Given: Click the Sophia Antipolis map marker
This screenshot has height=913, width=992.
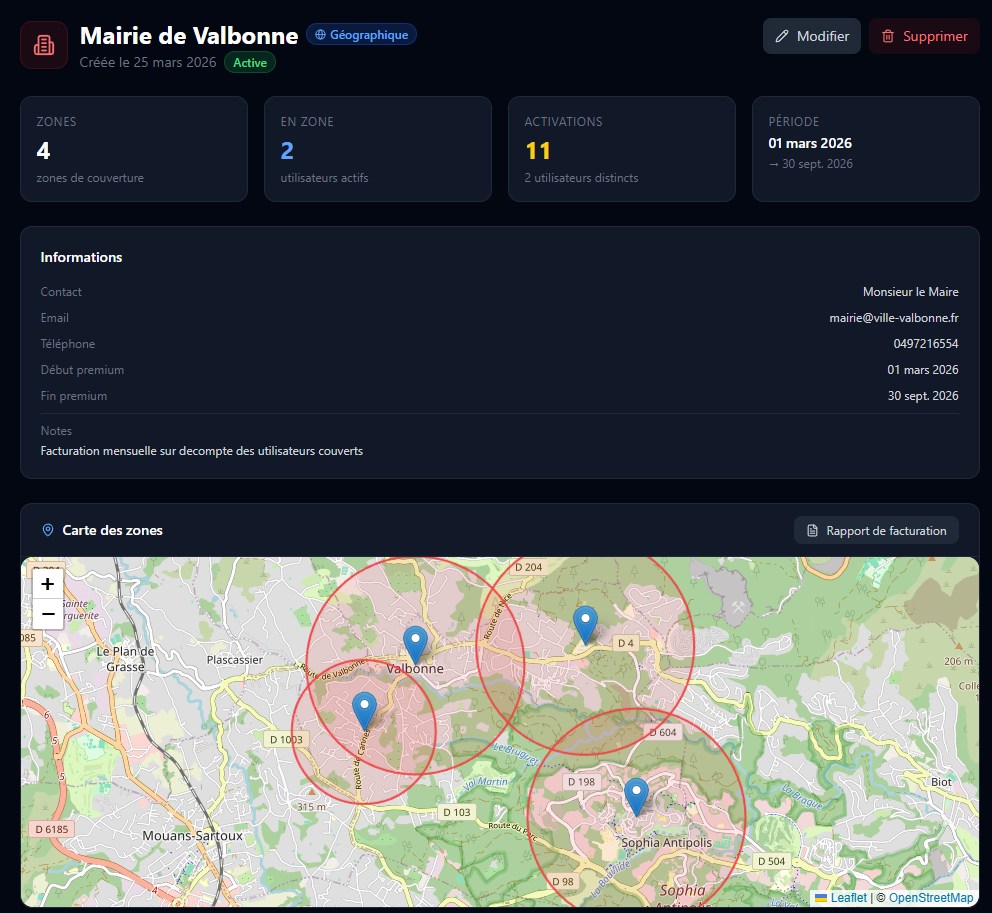Looking at the screenshot, I should (636, 795).
